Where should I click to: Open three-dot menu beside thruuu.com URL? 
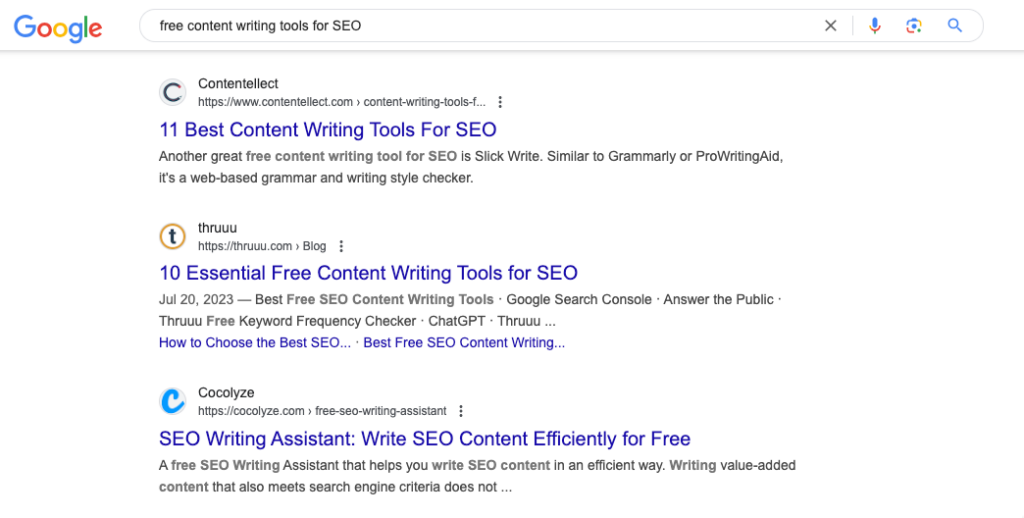pos(341,246)
